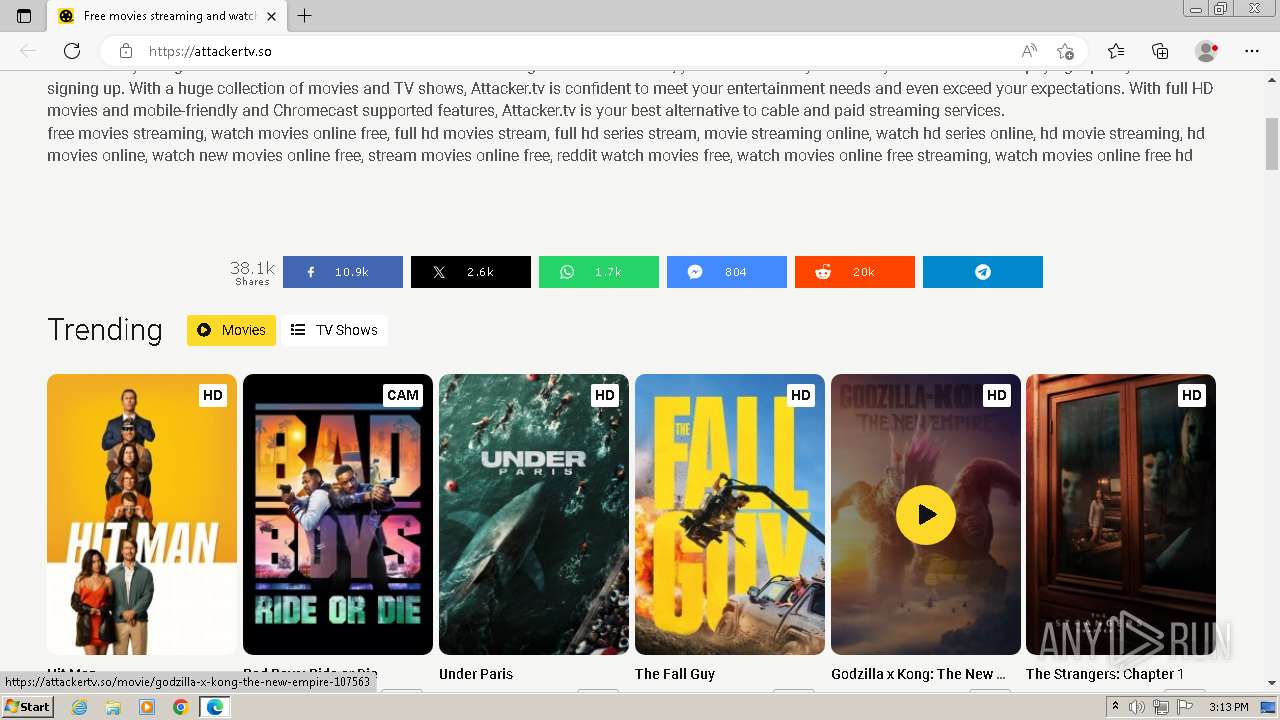Screen dimensions: 1280x720
Task: Share on Reddit button 20k
Action: [854, 272]
